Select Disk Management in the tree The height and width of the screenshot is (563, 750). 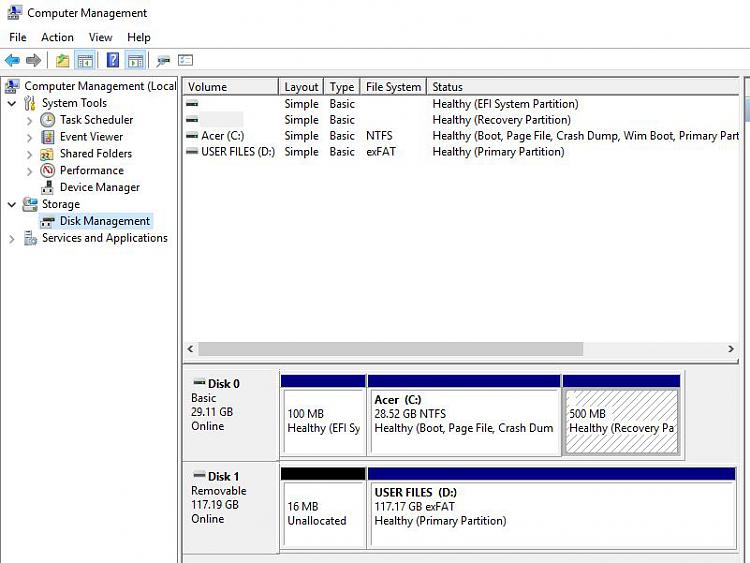(104, 221)
